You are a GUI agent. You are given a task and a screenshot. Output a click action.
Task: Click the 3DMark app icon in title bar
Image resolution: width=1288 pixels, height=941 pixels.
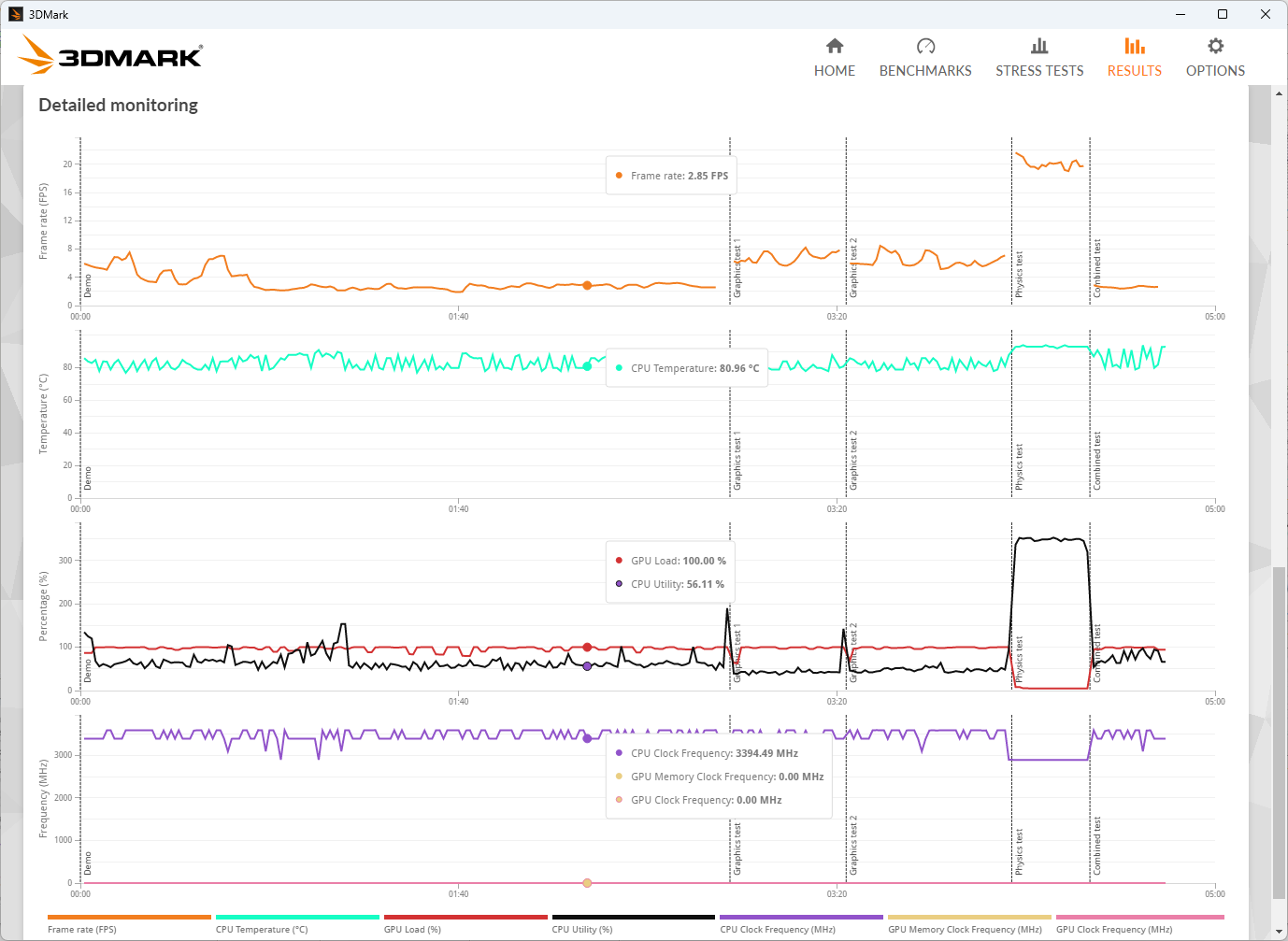pos(15,14)
